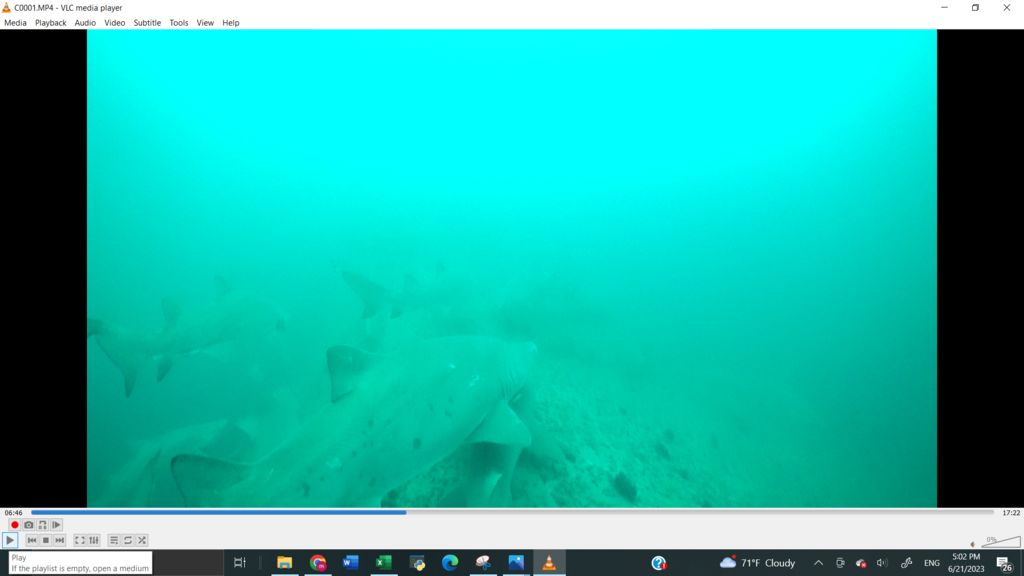Click the red Record button
This screenshot has height=576, width=1024.
coord(15,525)
